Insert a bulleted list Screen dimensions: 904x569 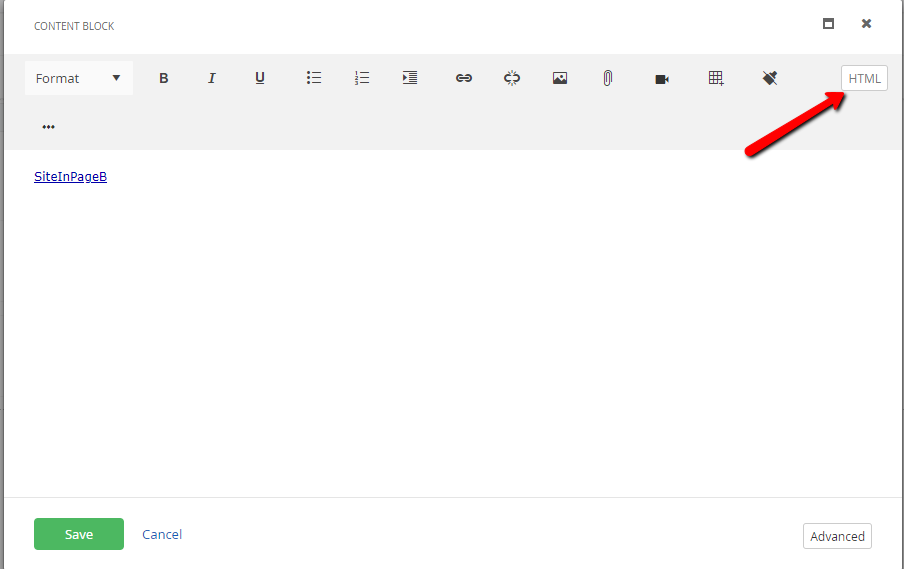(314, 78)
